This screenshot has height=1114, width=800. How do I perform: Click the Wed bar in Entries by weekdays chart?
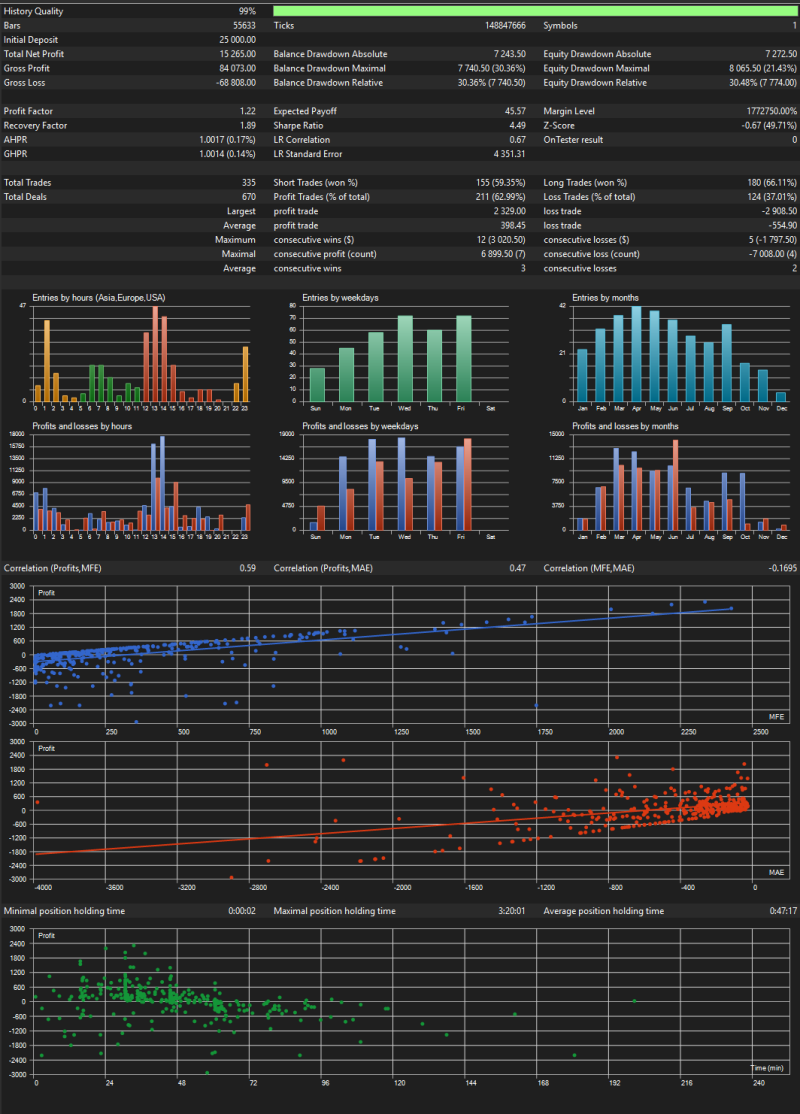pos(405,359)
